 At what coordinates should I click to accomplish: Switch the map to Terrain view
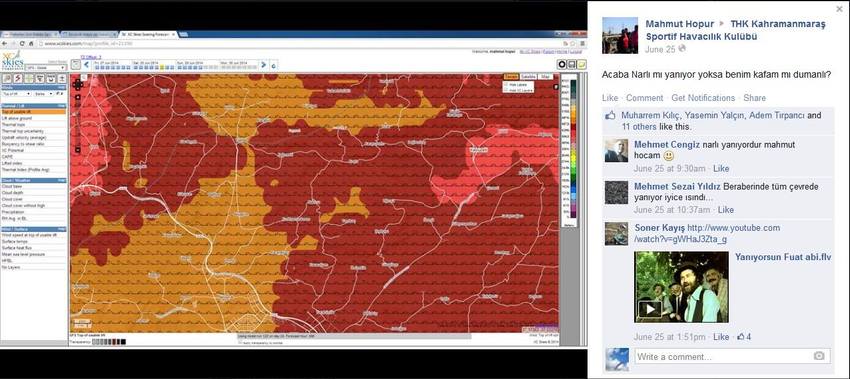(x=511, y=76)
